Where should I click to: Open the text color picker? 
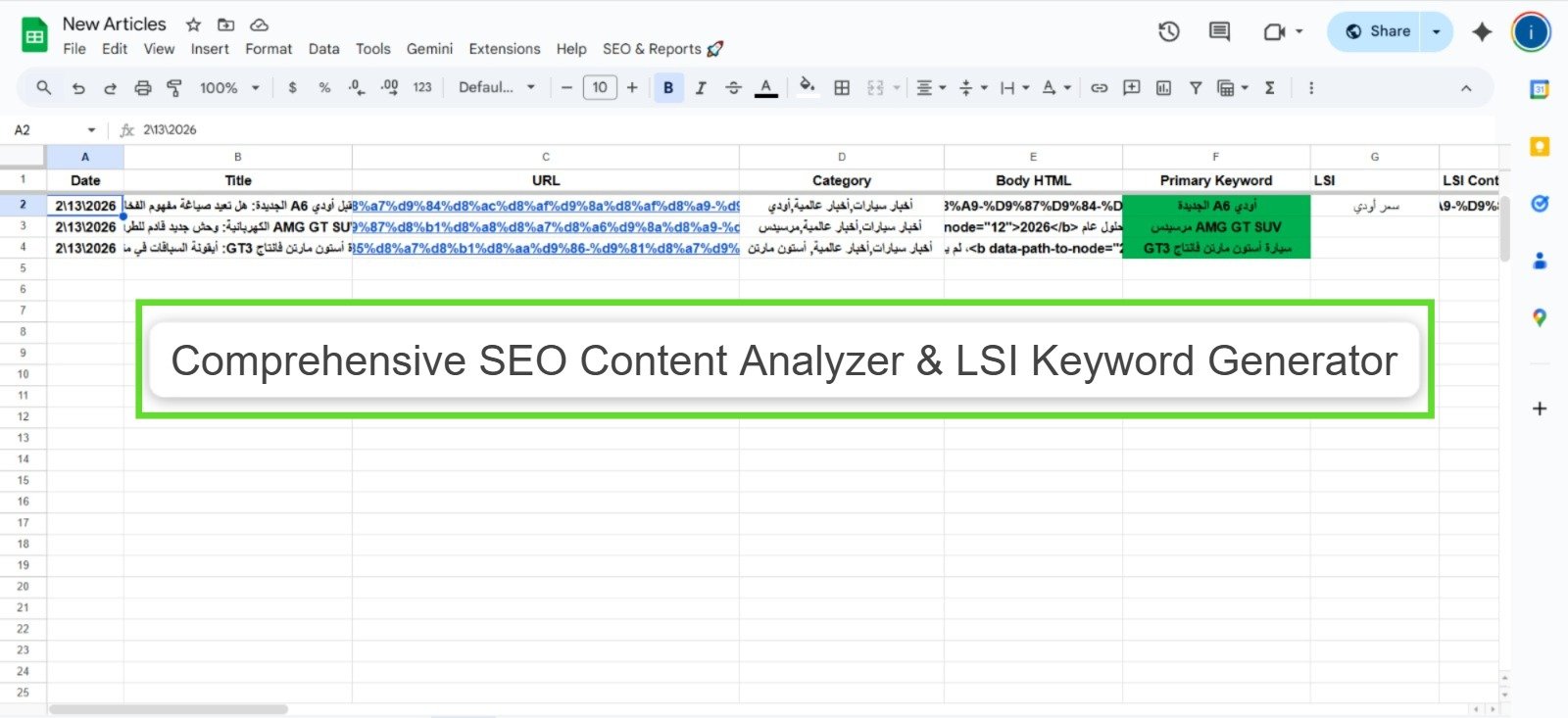(766, 88)
